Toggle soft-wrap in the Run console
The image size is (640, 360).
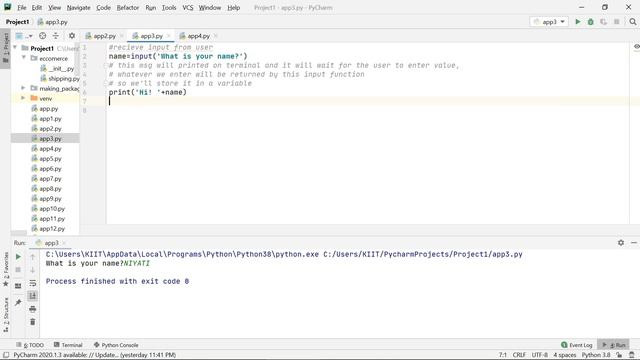pyautogui.click(x=33, y=283)
